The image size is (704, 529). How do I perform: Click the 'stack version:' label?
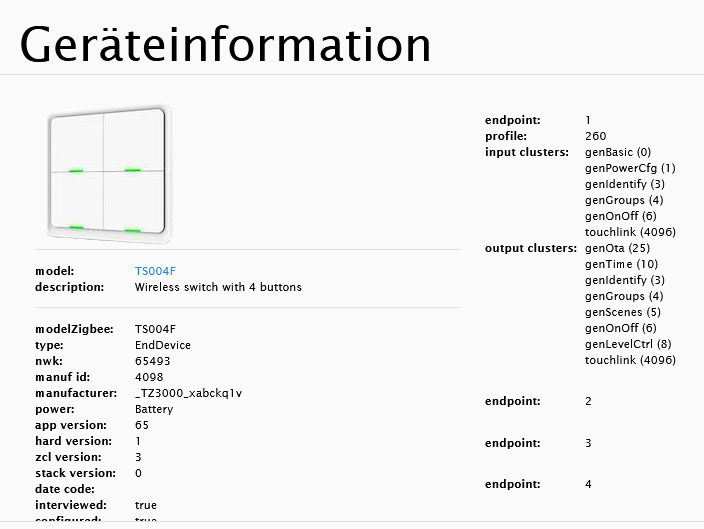pos(75,473)
